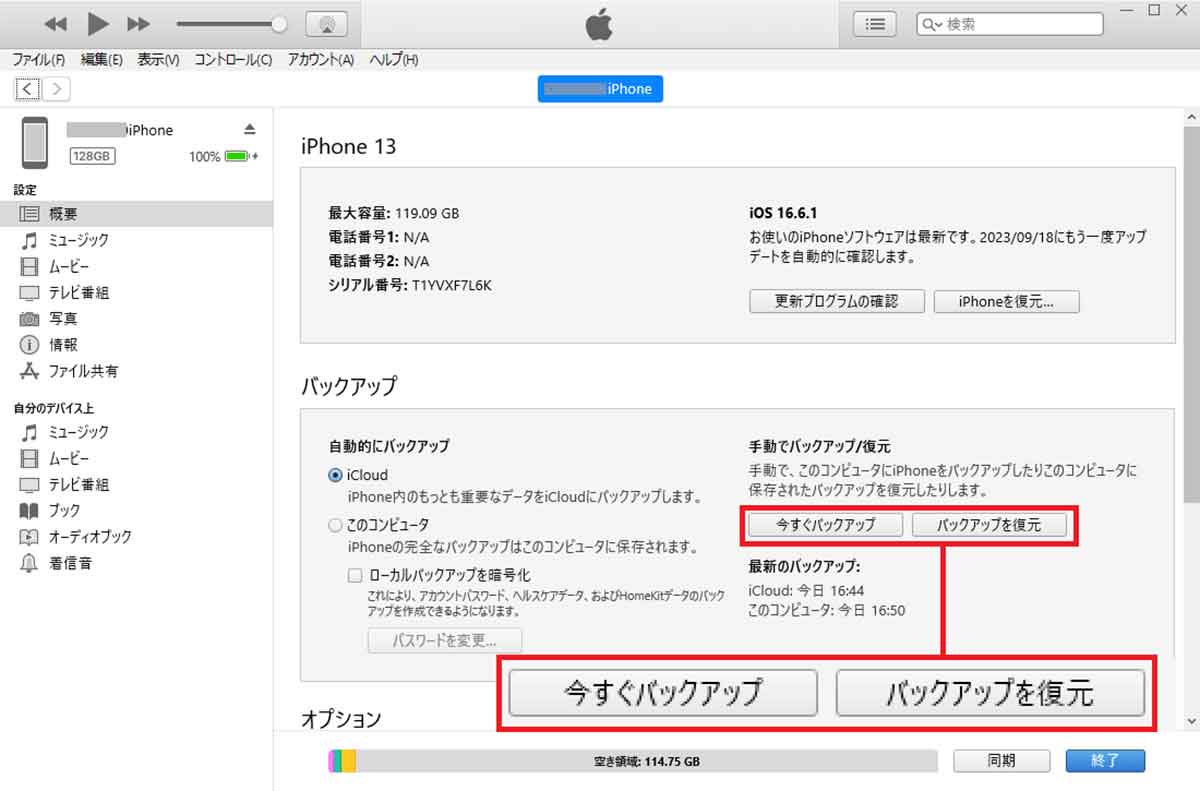Click the small 今すぐバックアップ button

[x=826, y=525]
